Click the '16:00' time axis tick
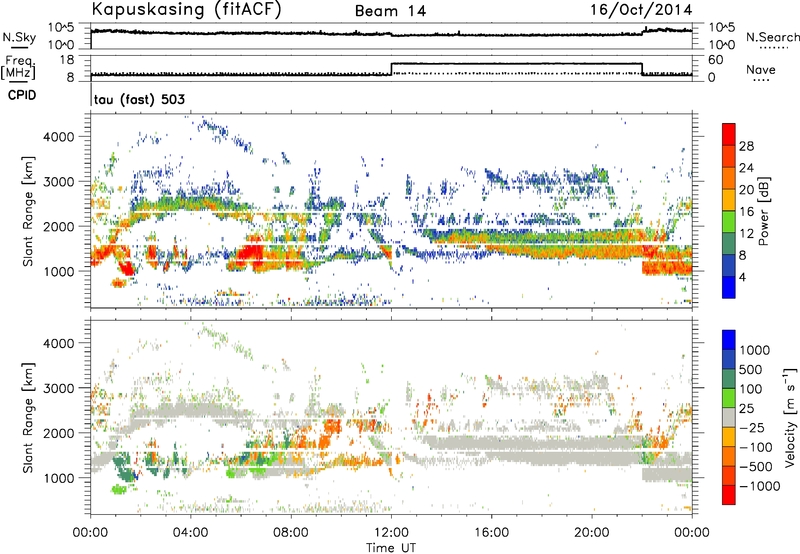Screen dimensions: 800x554 click(491, 533)
